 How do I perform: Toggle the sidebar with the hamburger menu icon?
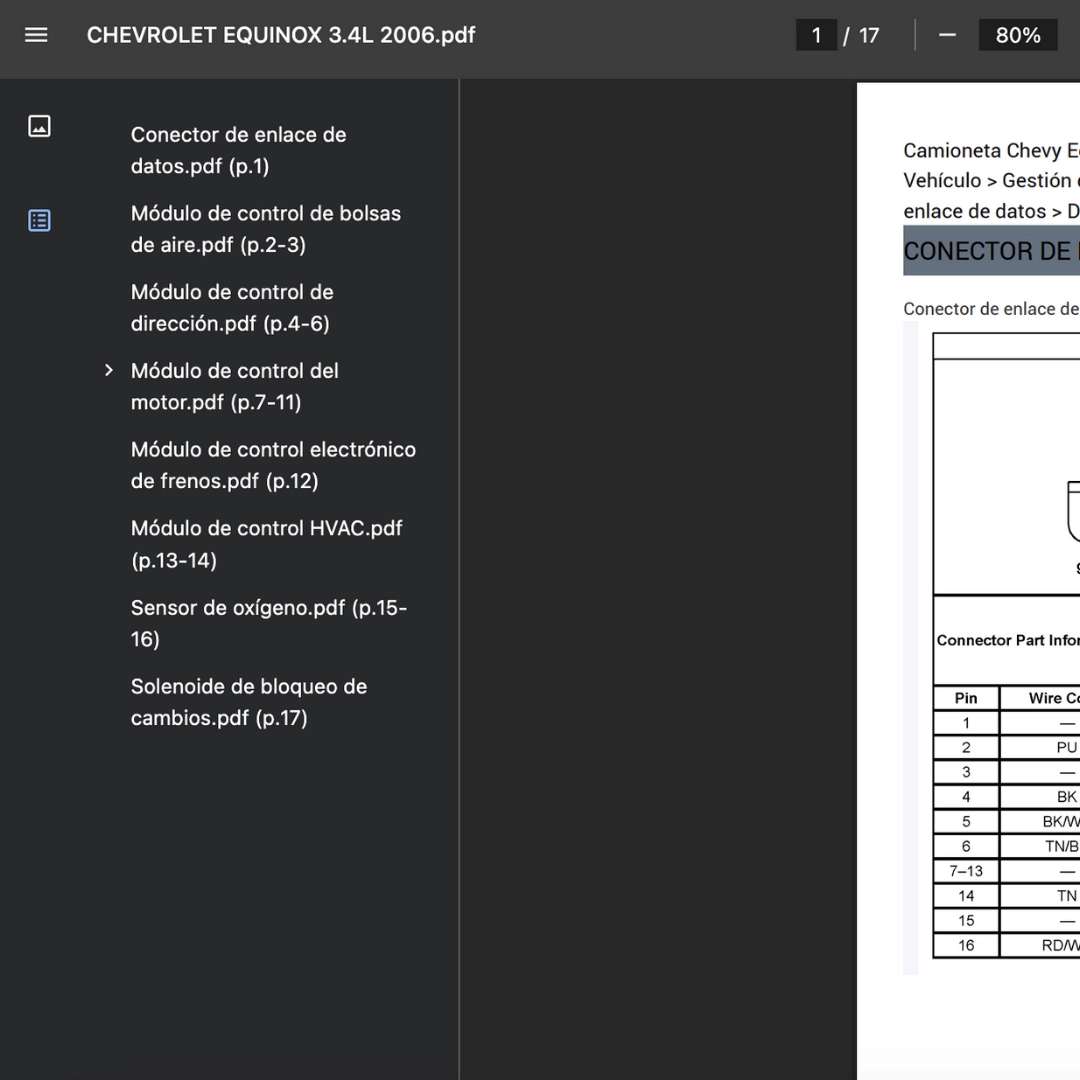(36, 35)
